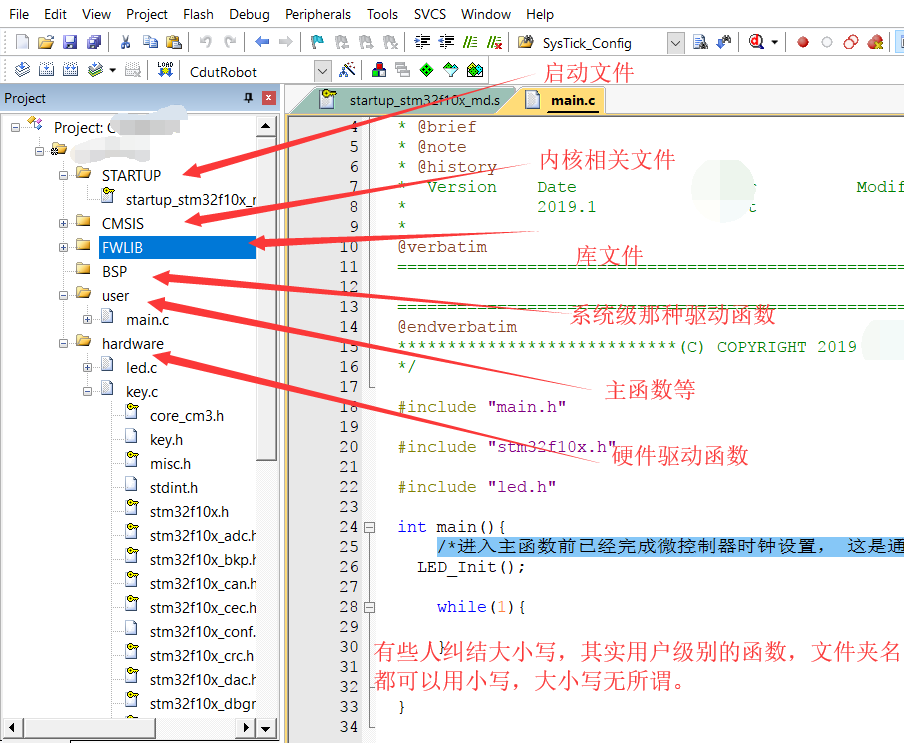Click the Find text icon

pyautogui.click(x=700, y=42)
